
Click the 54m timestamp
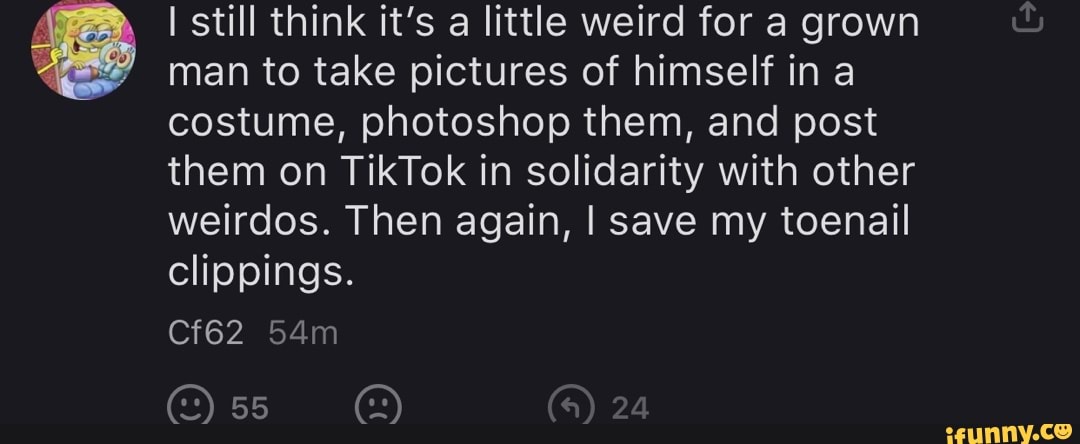pos(303,333)
